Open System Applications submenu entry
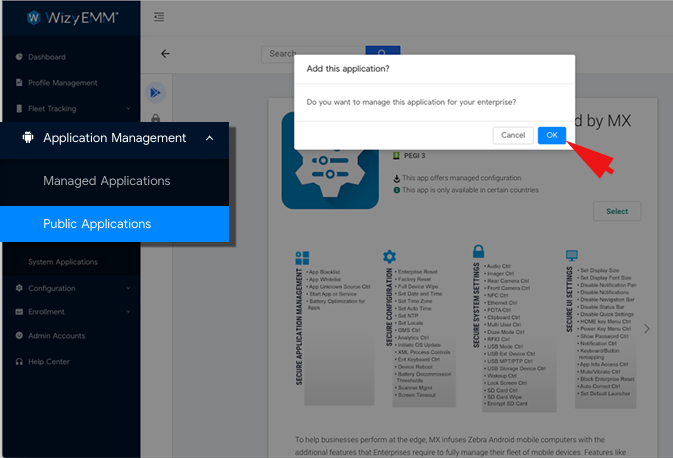 tap(63, 262)
